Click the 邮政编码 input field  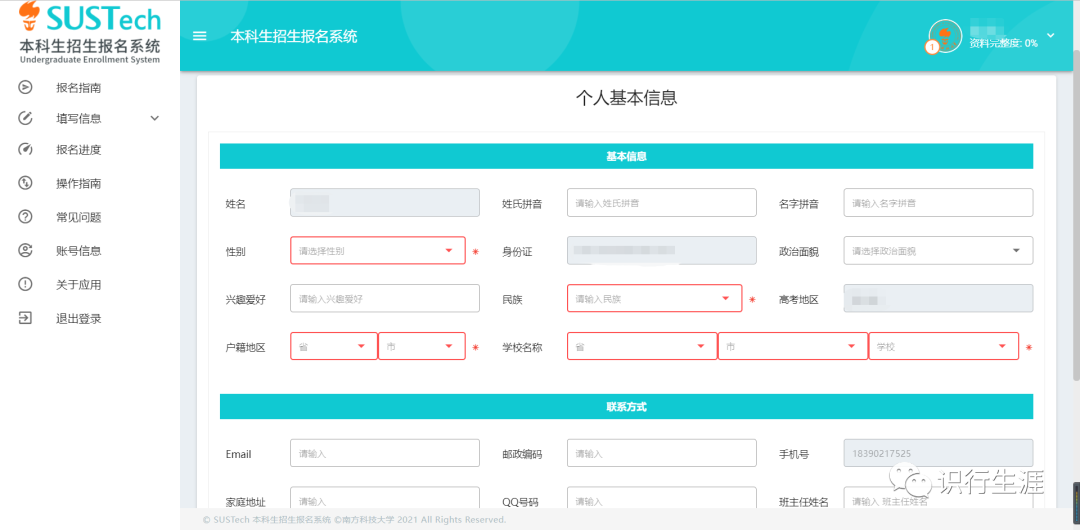[x=661, y=453]
